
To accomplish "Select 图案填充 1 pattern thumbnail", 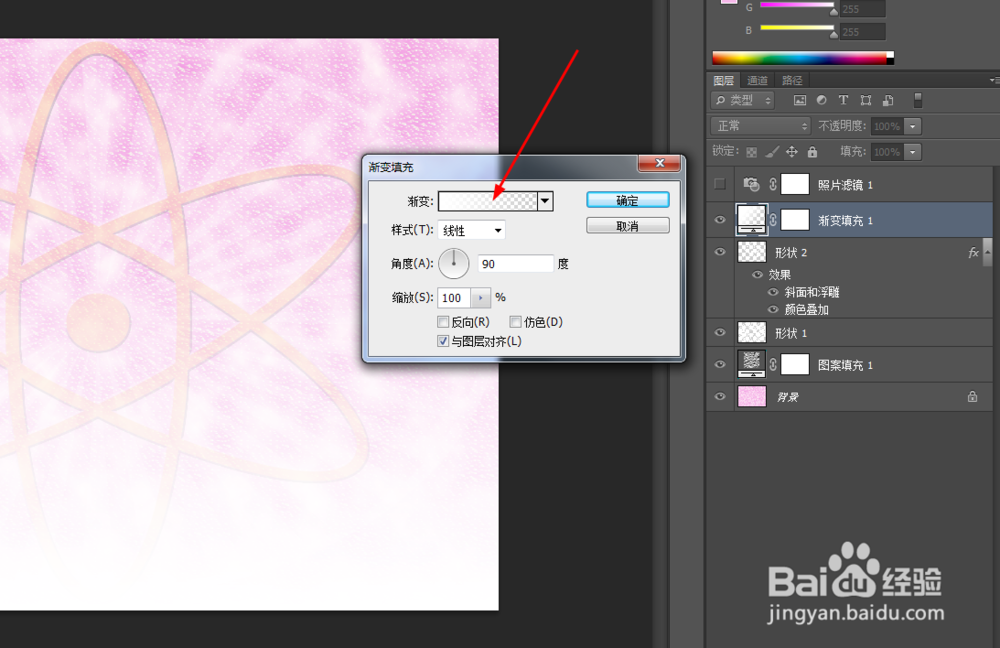I will tap(752, 364).
